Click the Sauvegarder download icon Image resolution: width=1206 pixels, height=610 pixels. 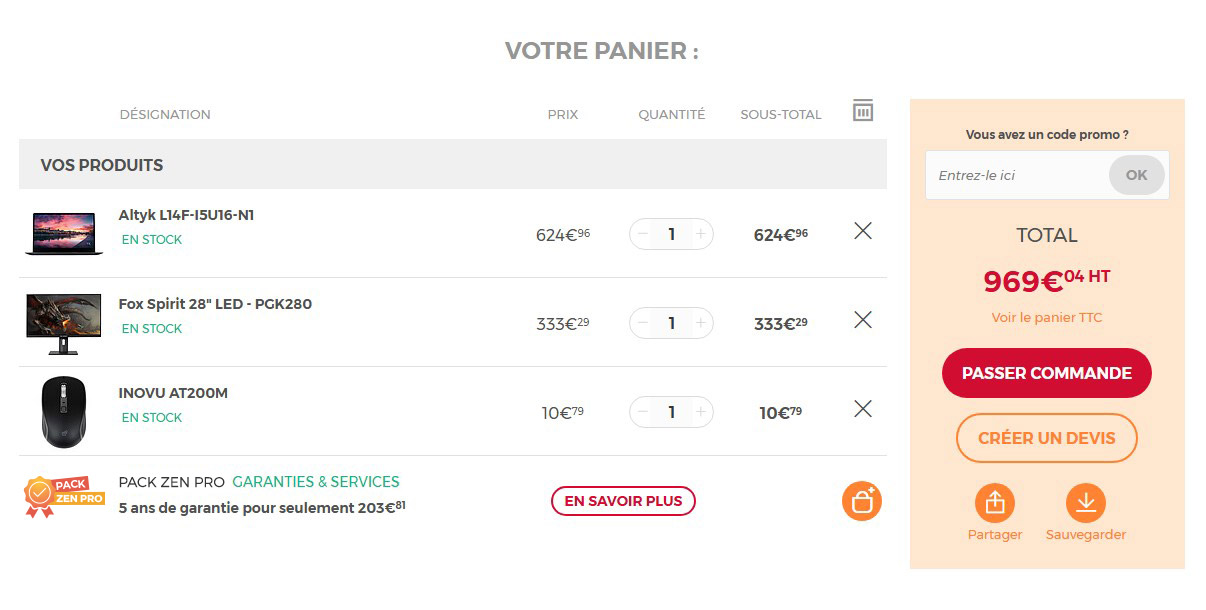coord(1085,503)
